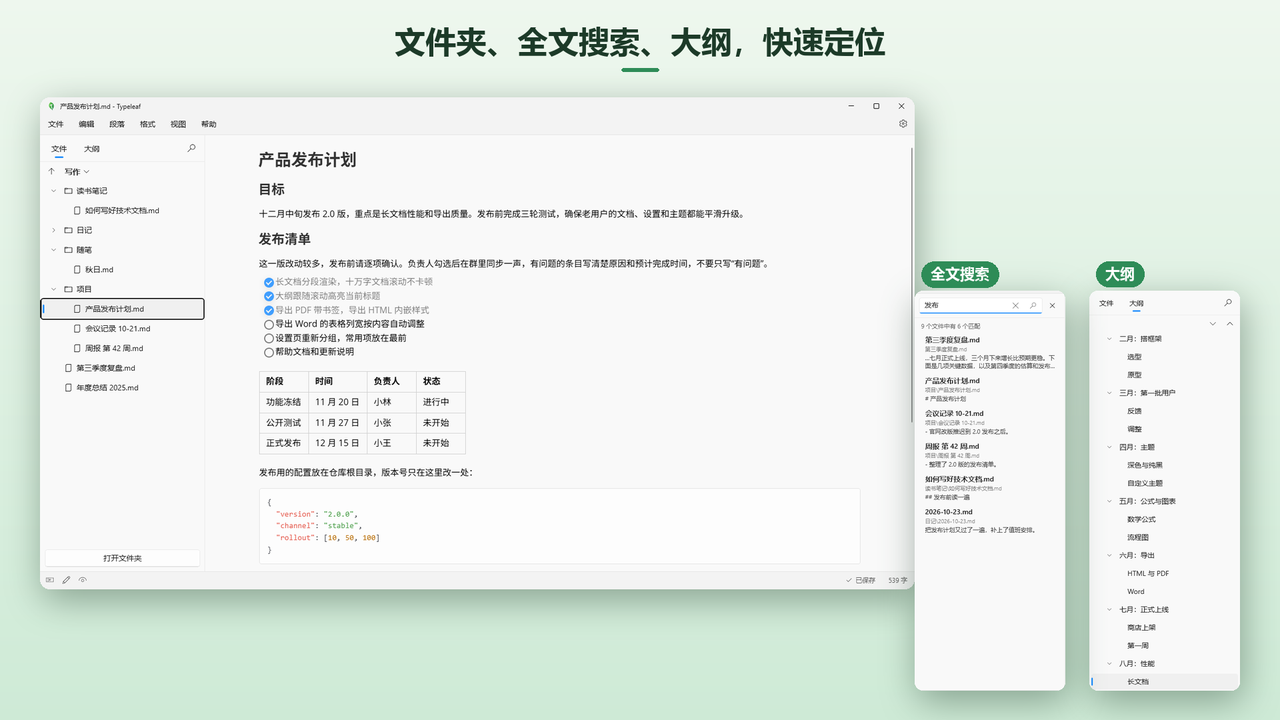Collapse the 随笔 folder chevron

[x=54, y=250]
